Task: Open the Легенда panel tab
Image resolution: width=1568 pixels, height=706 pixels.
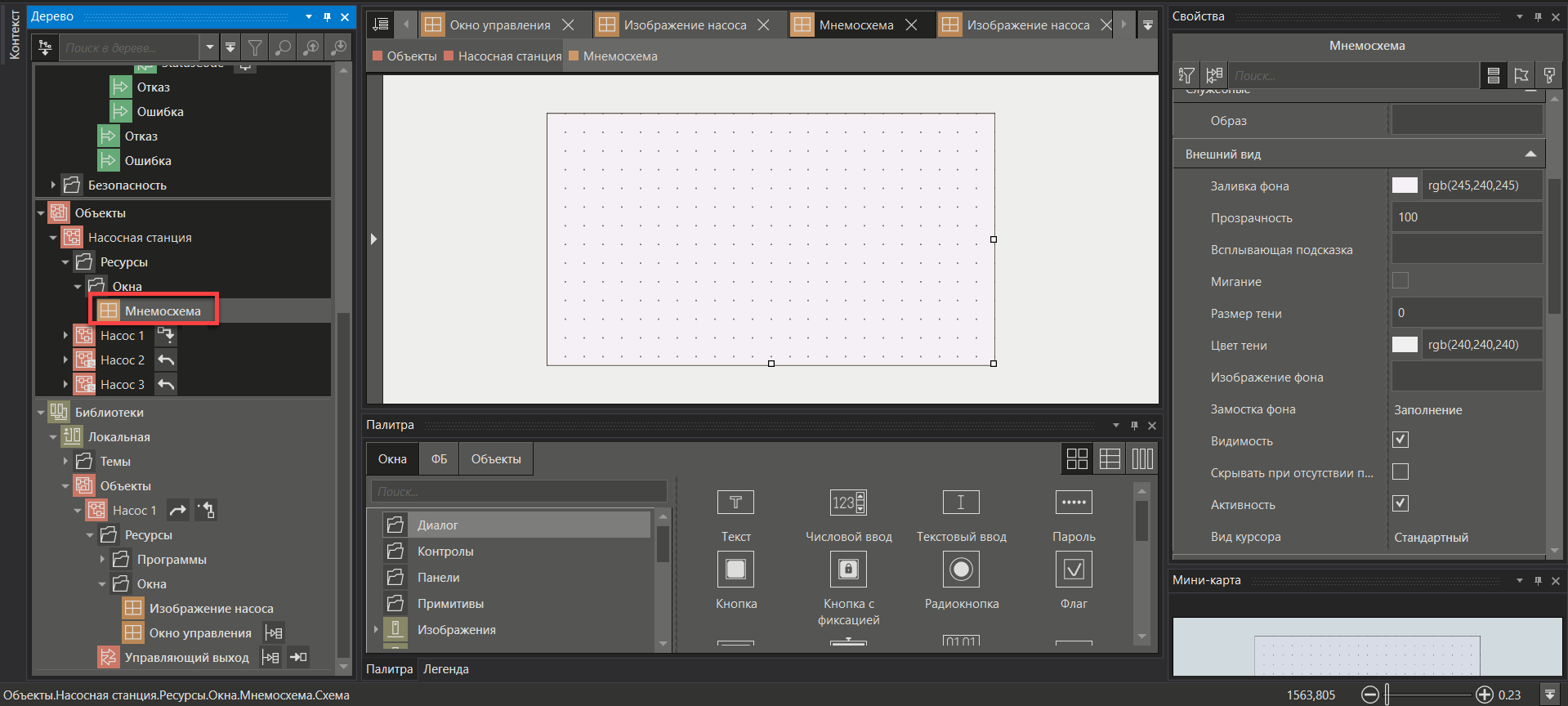Action: point(445,669)
